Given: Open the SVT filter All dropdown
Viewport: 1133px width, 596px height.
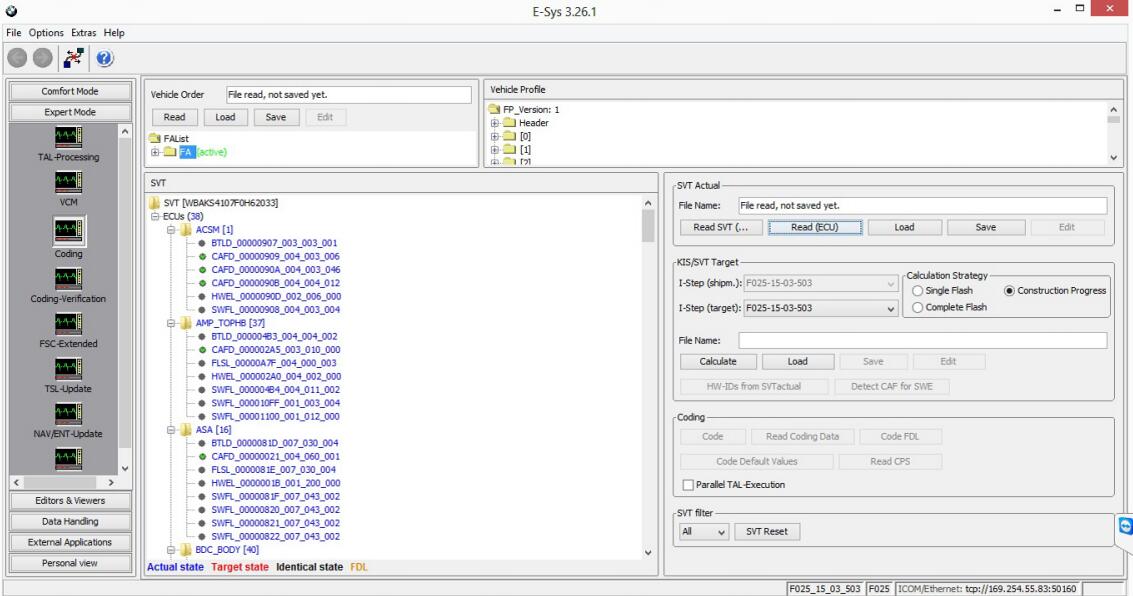Looking at the screenshot, I should [x=703, y=532].
